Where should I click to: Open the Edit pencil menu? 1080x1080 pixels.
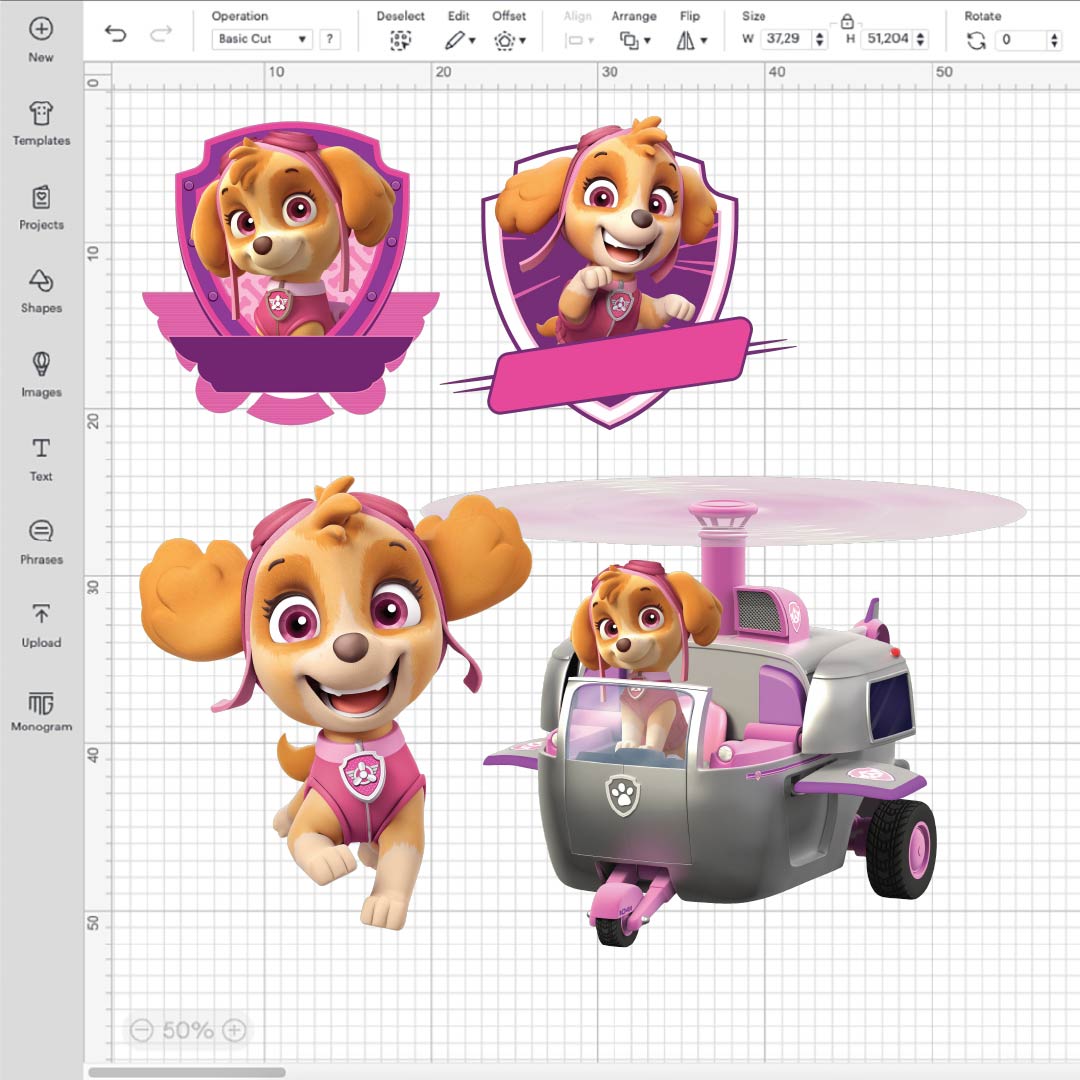[459, 41]
